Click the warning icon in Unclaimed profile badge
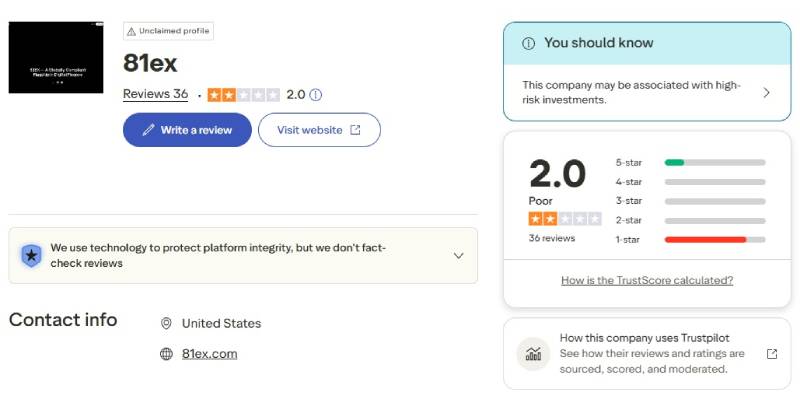Screen dimensions: 800x403 131,32
